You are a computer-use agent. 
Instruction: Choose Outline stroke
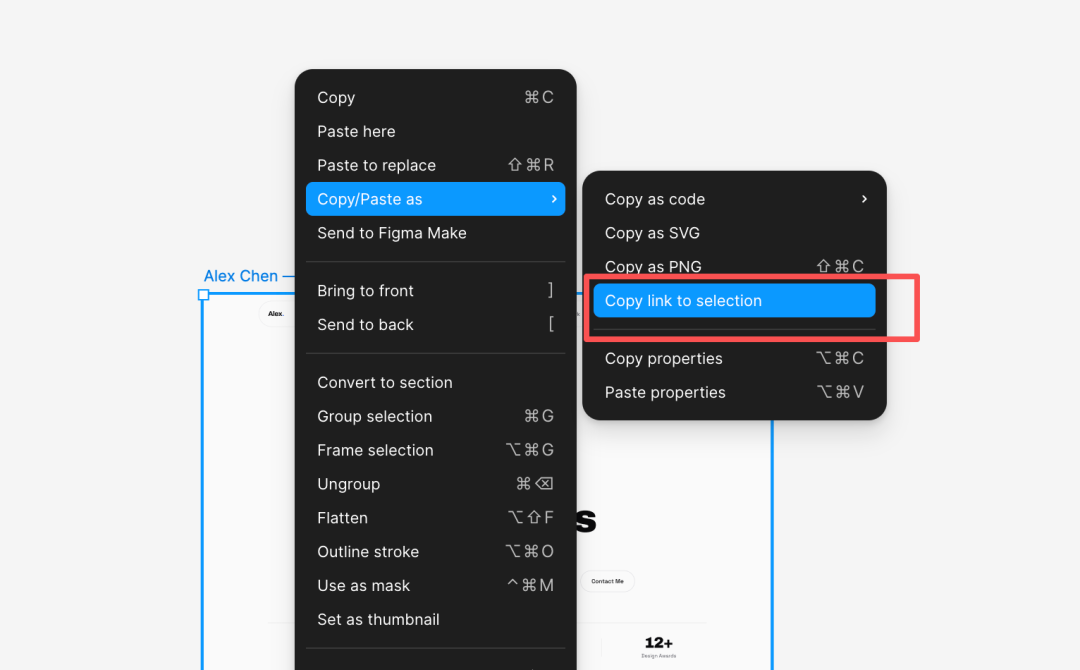click(435, 552)
